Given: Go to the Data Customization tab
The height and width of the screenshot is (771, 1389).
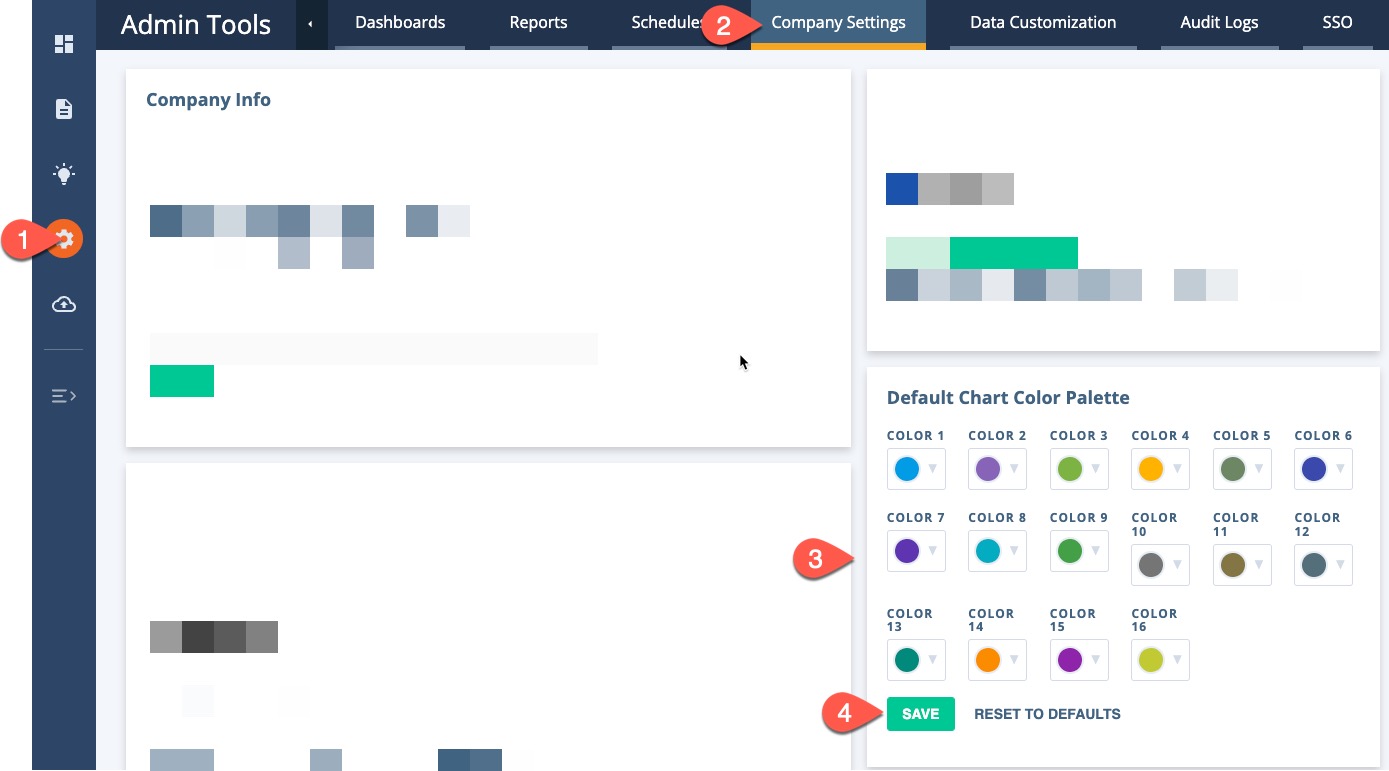Looking at the screenshot, I should click(x=1043, y=23).
